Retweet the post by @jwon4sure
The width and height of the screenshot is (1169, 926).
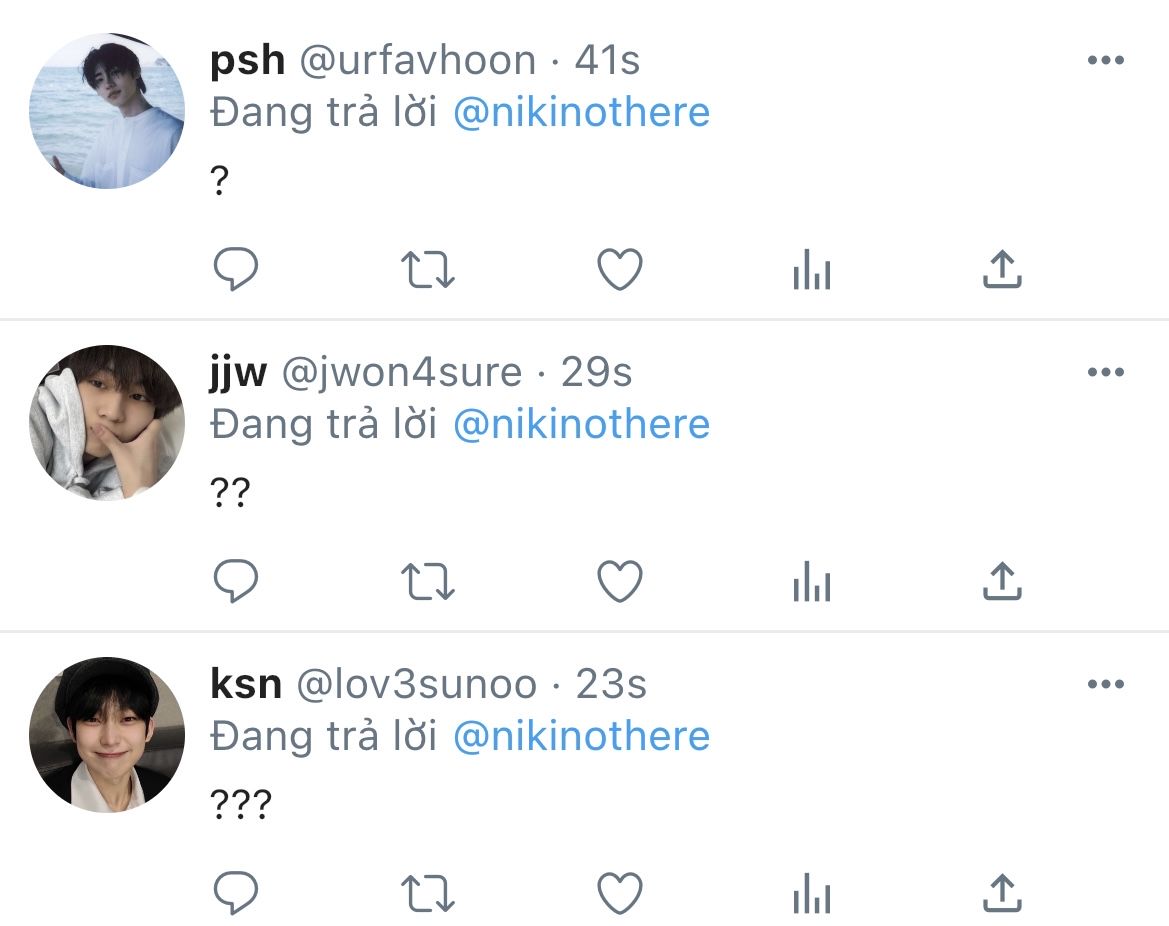click(428, 581)
